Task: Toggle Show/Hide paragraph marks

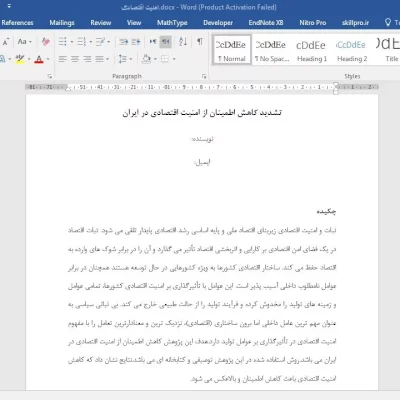Action: [x=200, y=41]
